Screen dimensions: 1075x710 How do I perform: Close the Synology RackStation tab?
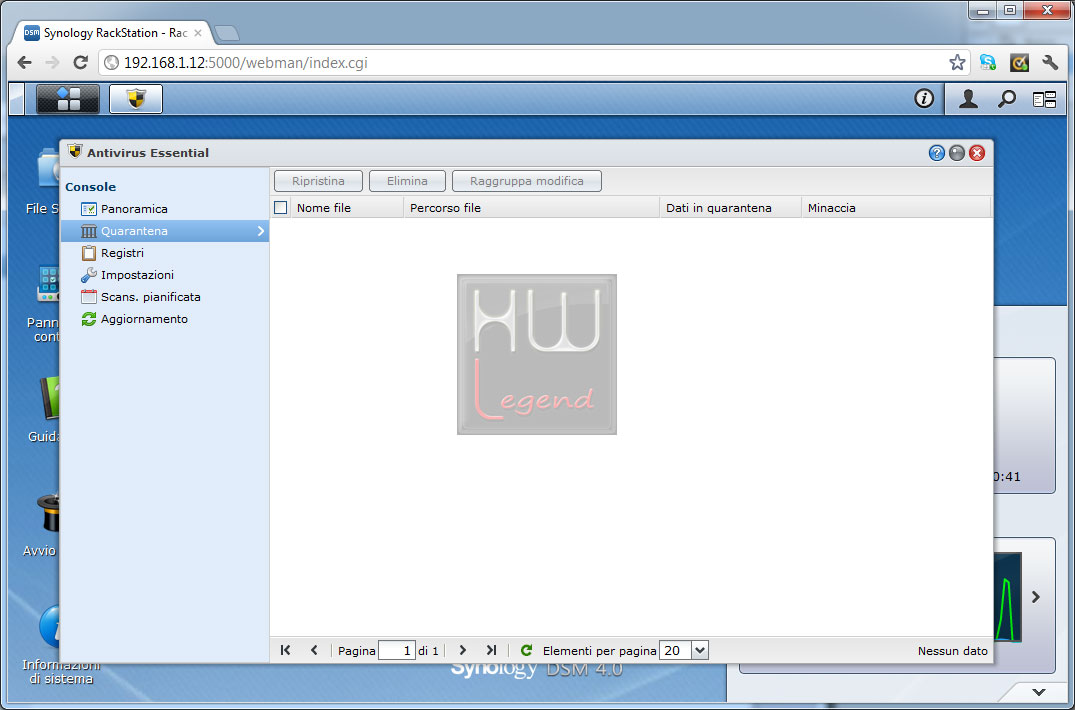point(197,33)
